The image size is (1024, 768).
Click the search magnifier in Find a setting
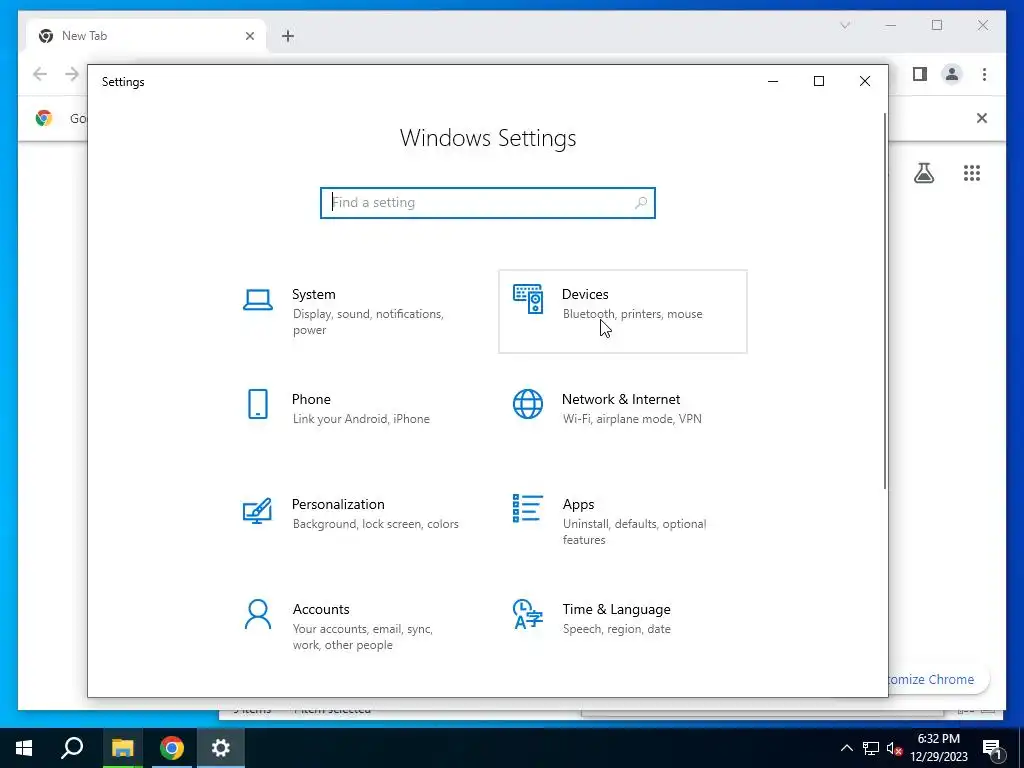(x=641, y=203)
